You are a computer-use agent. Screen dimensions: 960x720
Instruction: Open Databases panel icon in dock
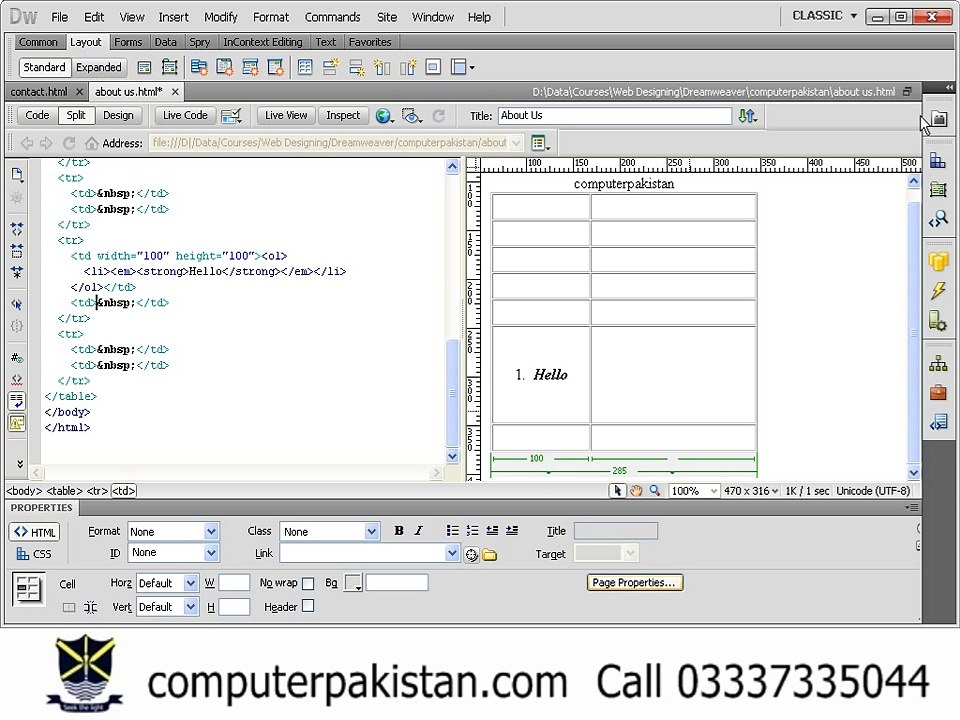pyautogui.click(x=937, y=261)
